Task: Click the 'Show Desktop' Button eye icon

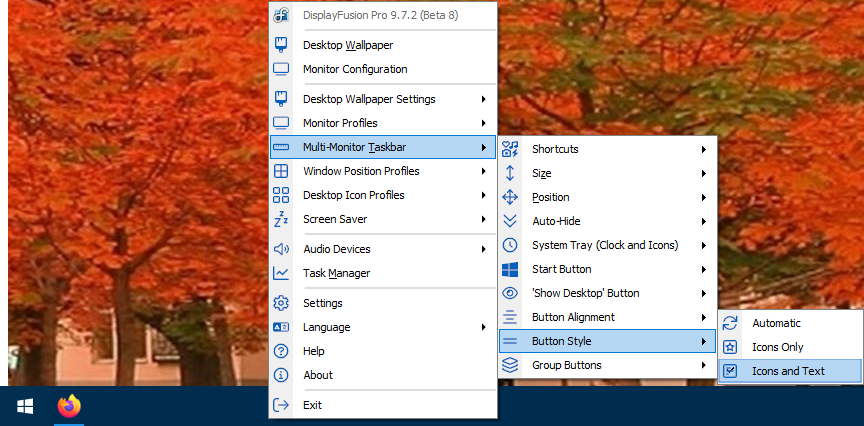Action: point(510,293)
